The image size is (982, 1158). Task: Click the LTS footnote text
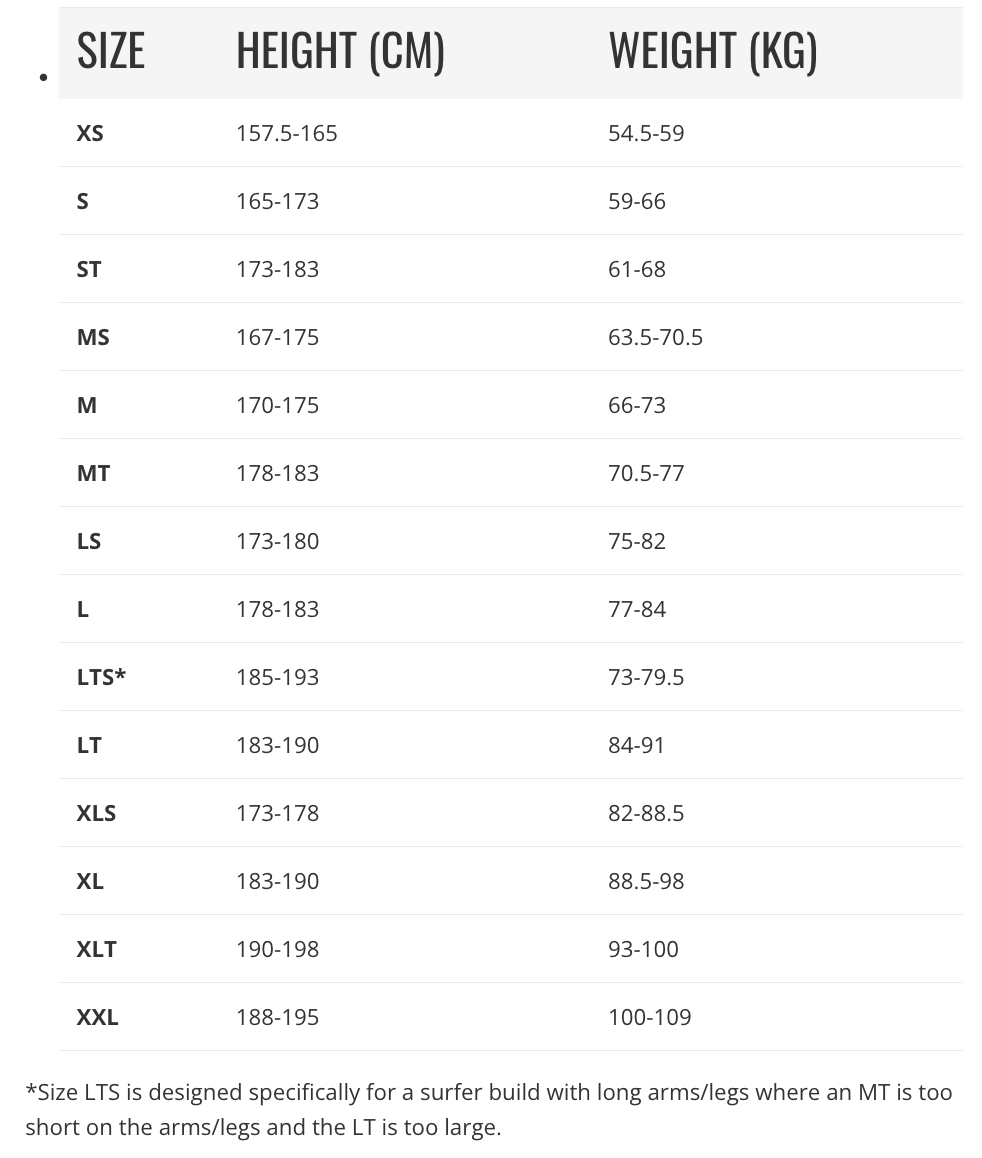(489, 1109)
